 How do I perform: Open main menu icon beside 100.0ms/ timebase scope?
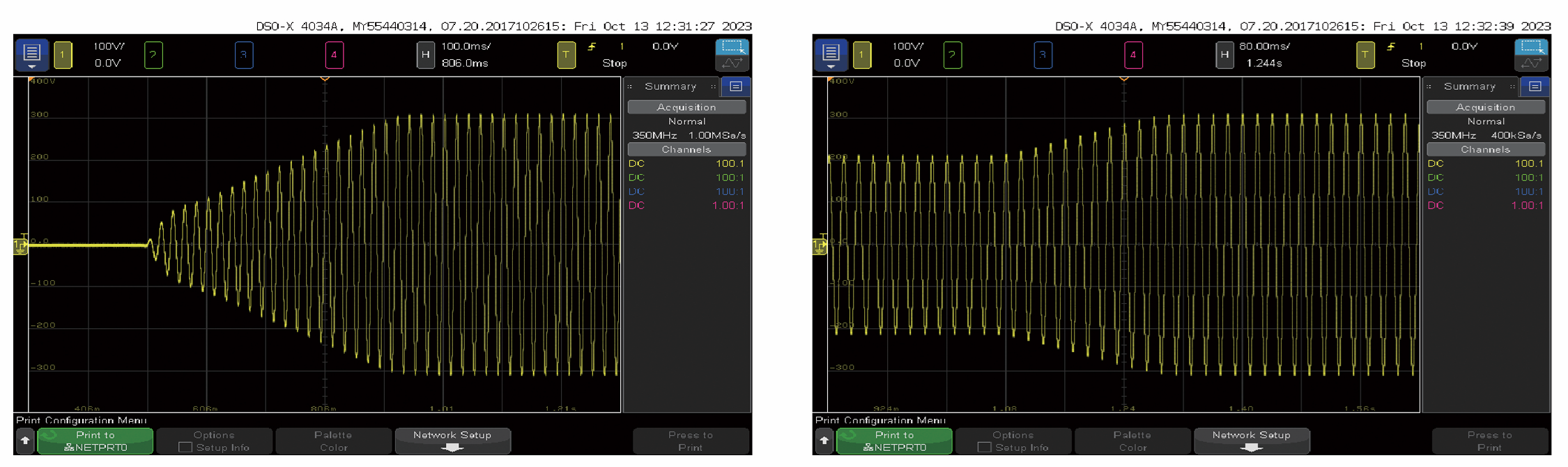[x=31, y=54]
